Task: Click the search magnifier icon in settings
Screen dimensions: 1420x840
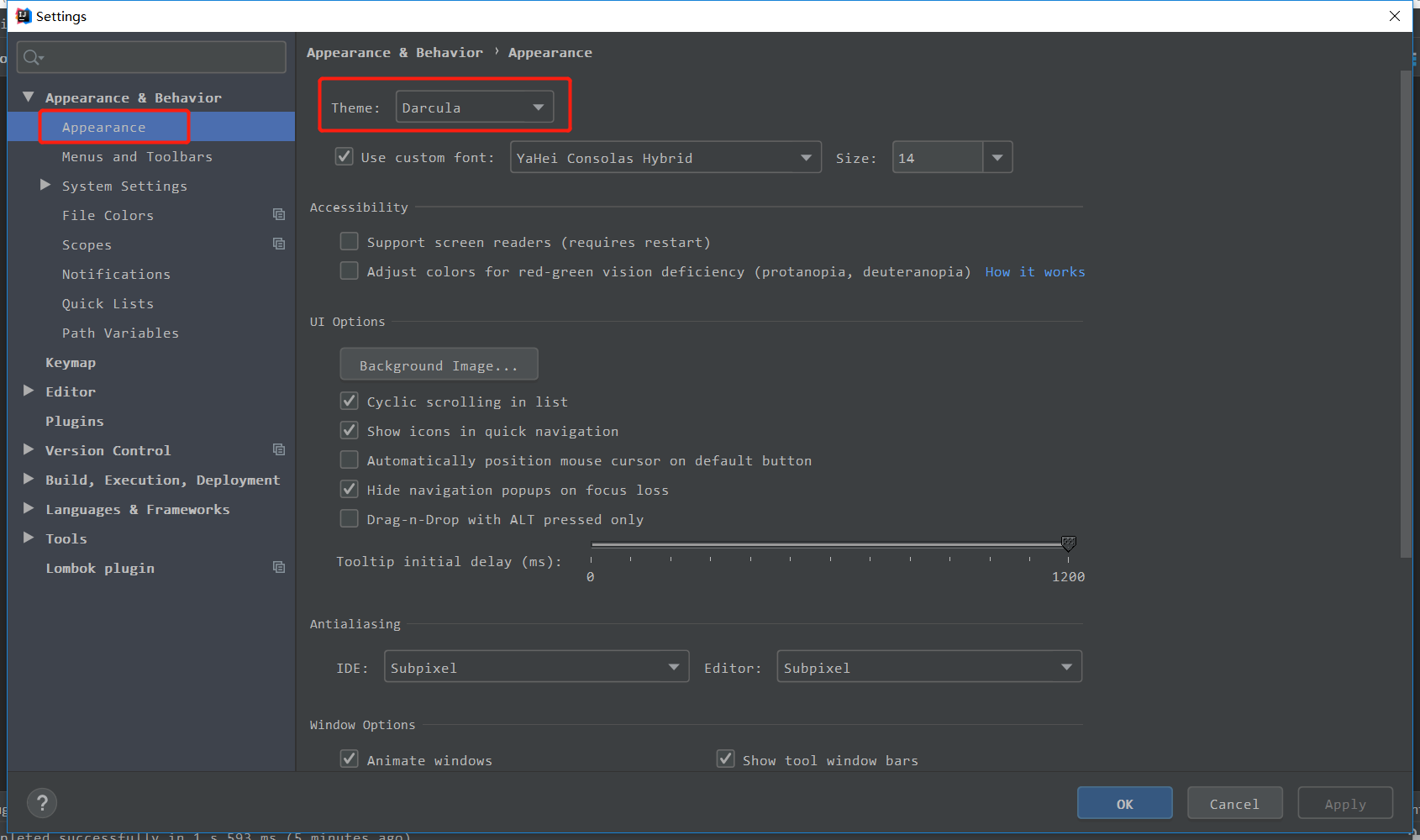Action: point(32,57)
